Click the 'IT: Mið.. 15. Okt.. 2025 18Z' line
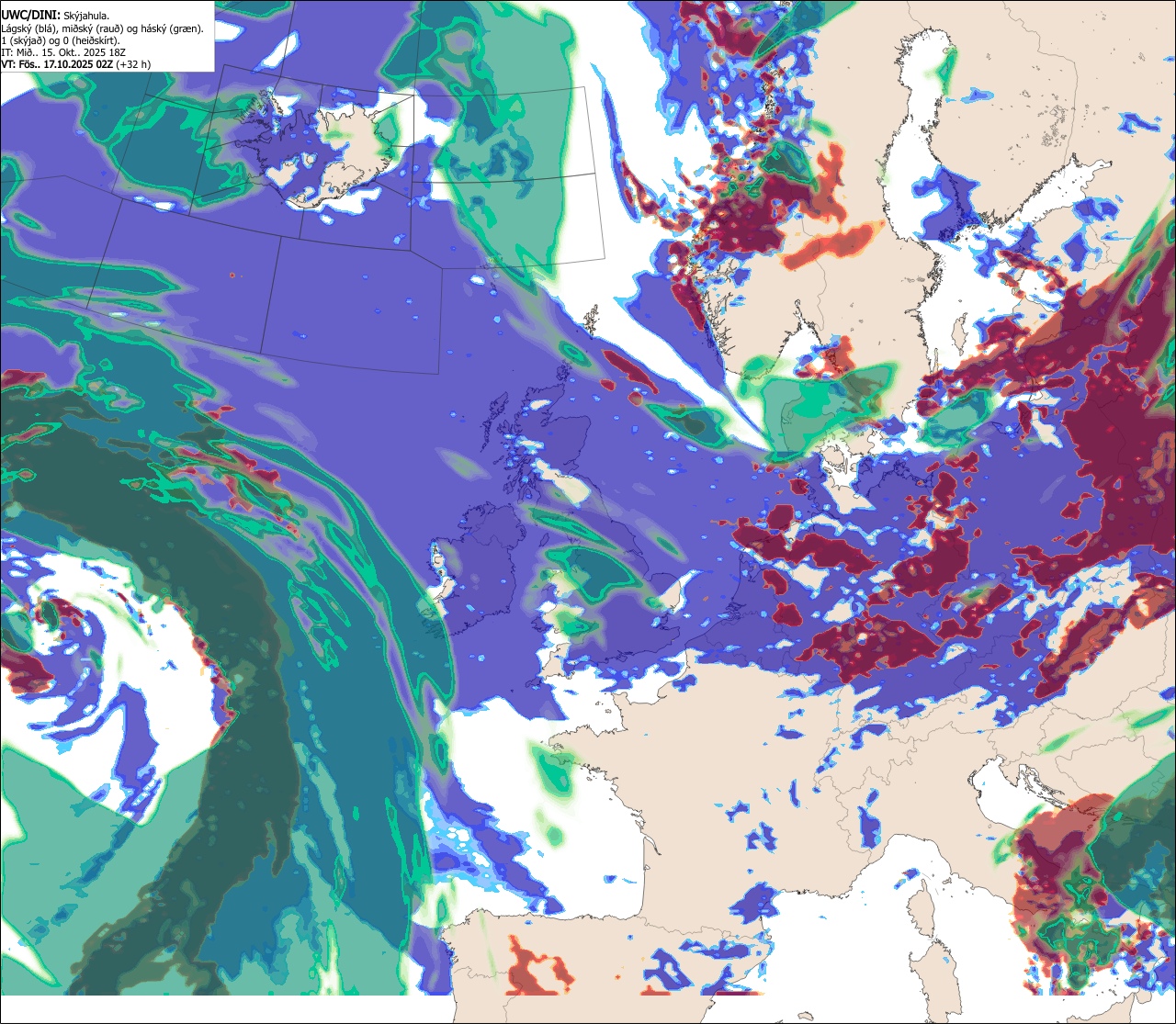 (x=63, y=52)
